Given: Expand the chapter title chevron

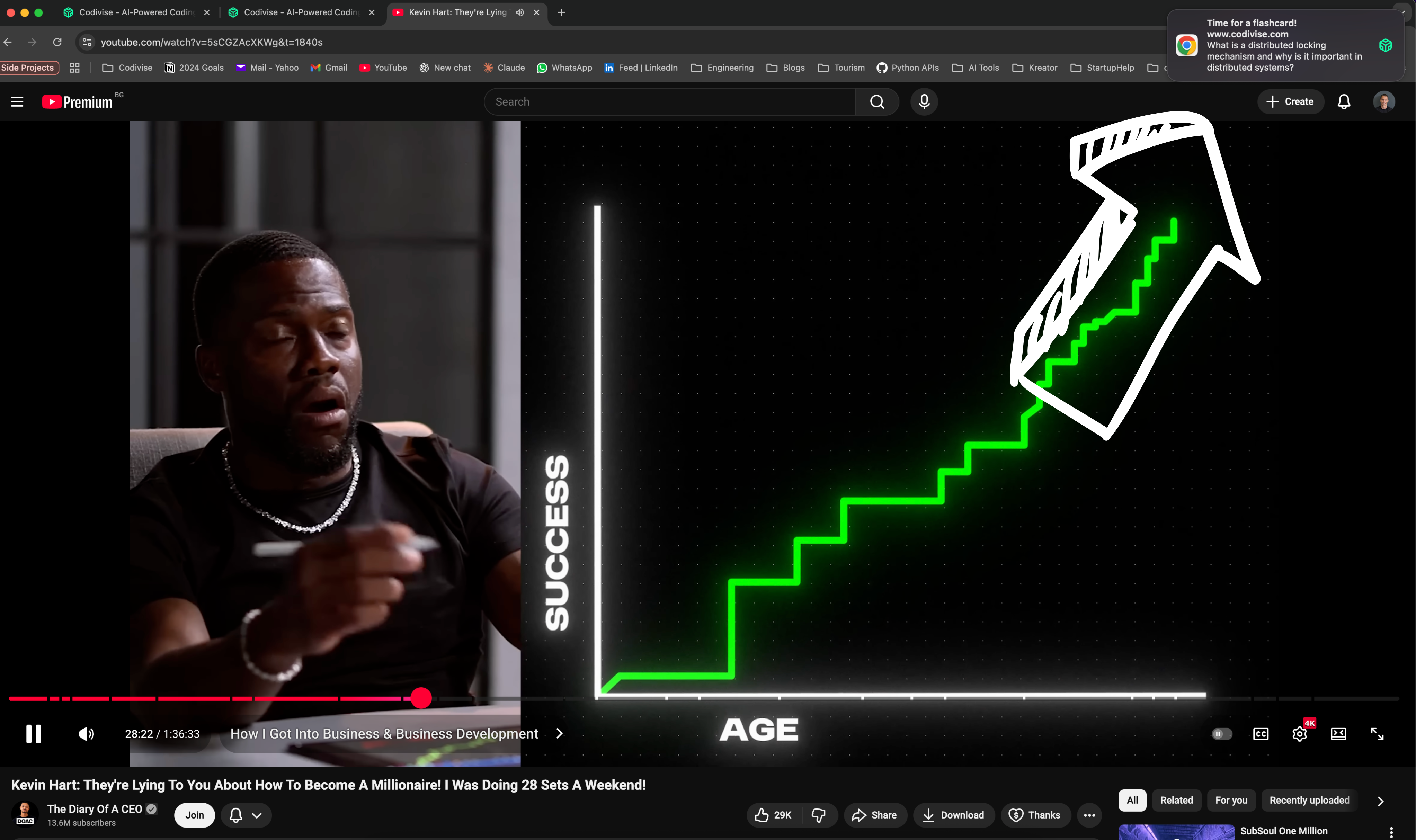Looking at the screenshot, I should point(559,734).
